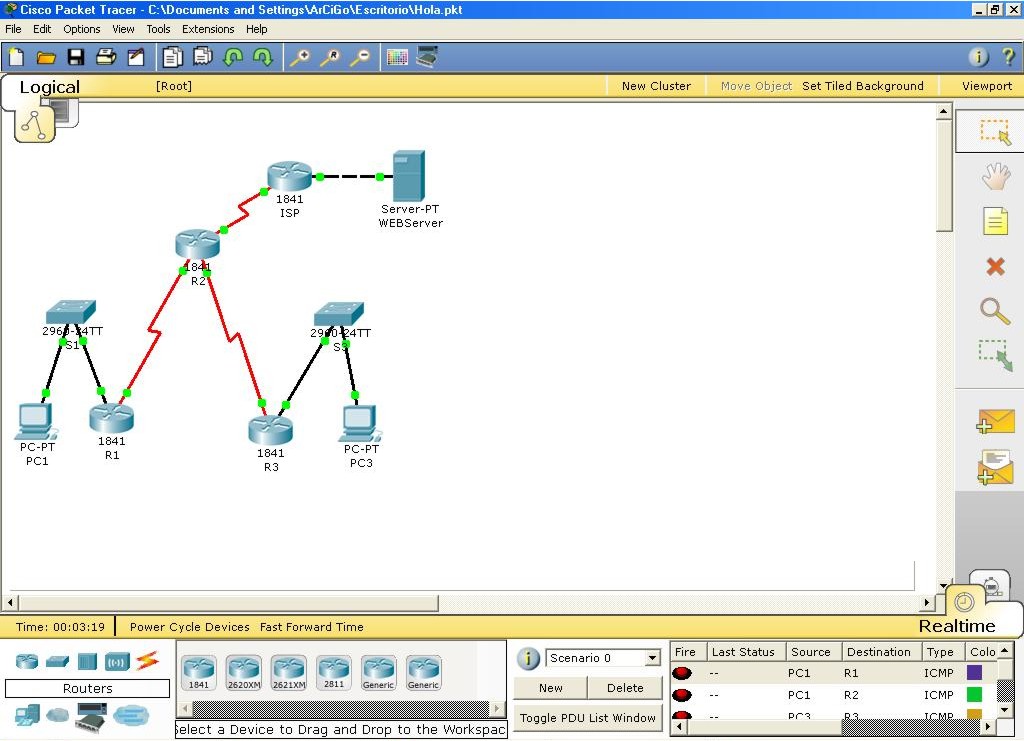Open the File menu
Viewport: 1024px width, 741px height.
pyautogui.click(x=13, y=29)
